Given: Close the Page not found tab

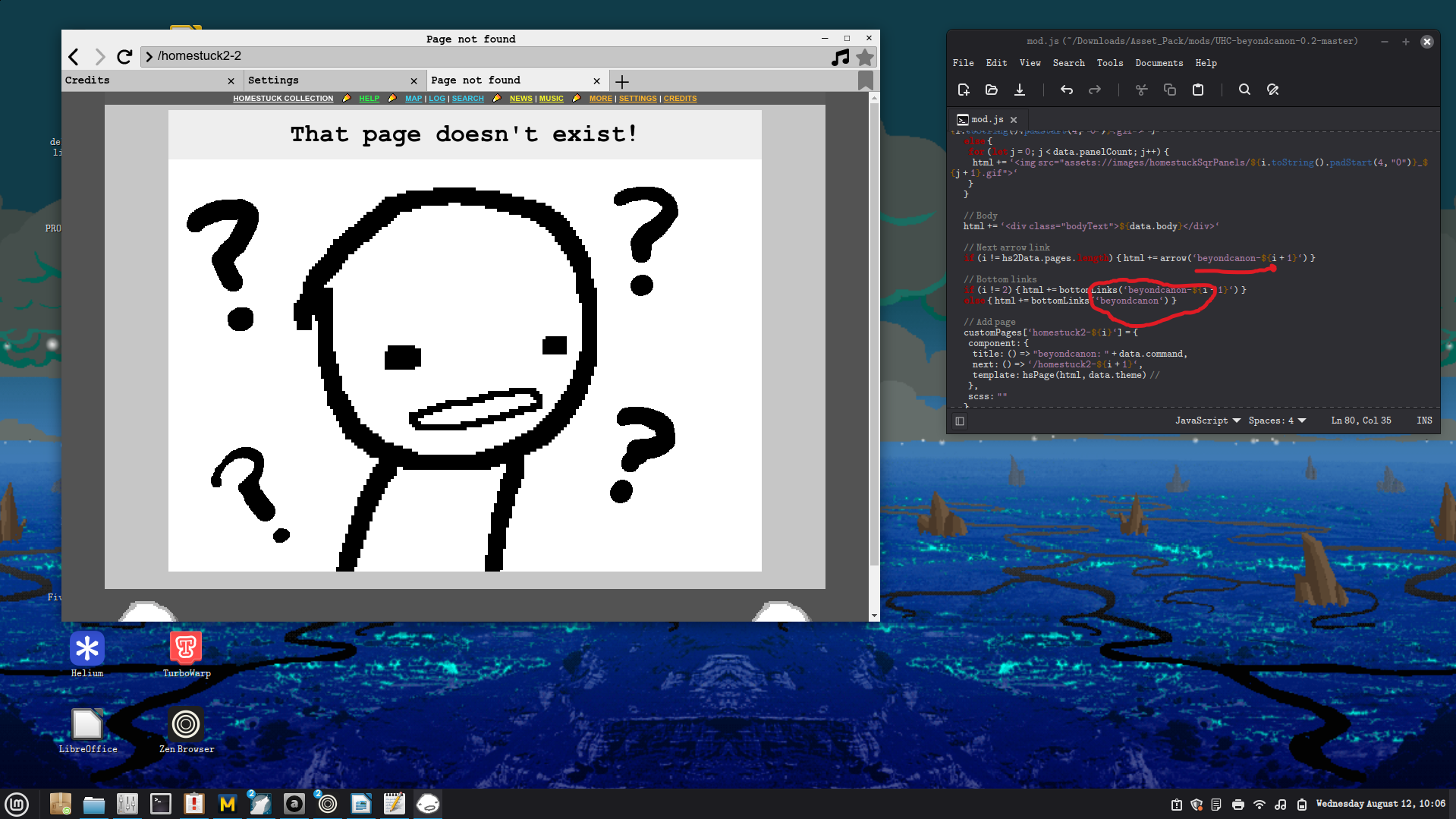Looking at the screenshot, I should [x=597, y=81].
